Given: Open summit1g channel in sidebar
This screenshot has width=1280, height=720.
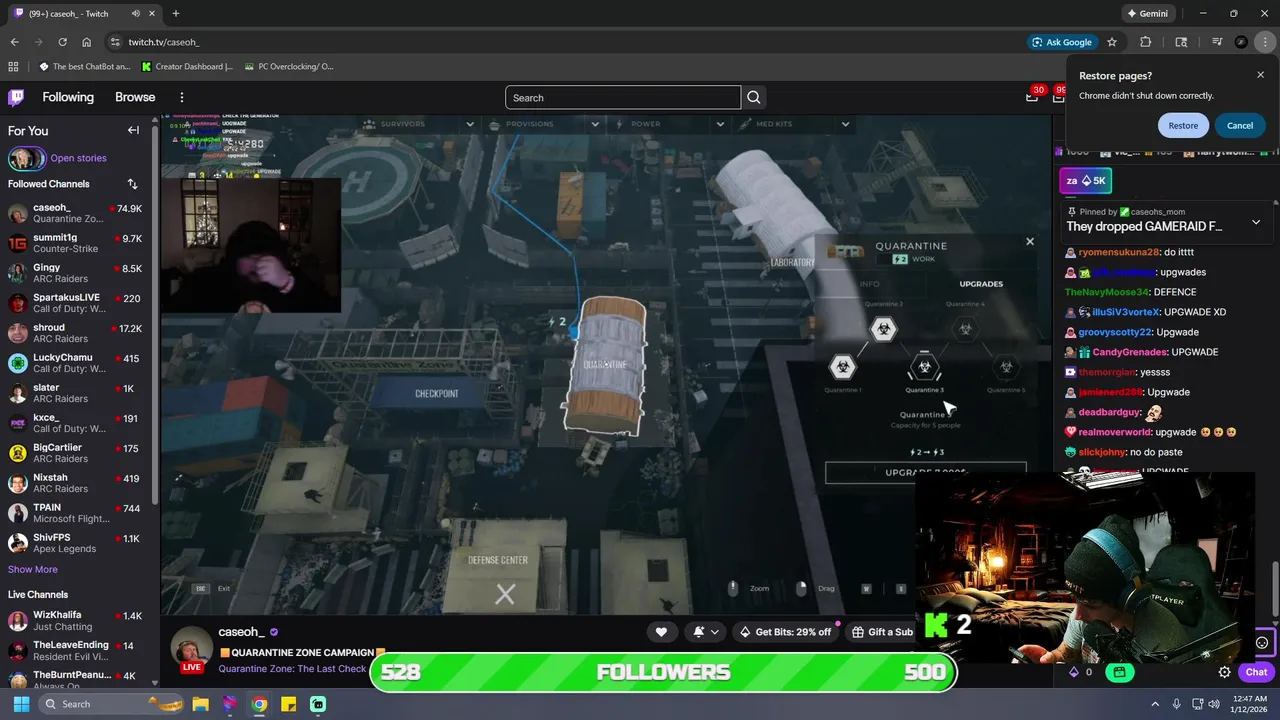Looking at the screenshot, I should [76, 244].
